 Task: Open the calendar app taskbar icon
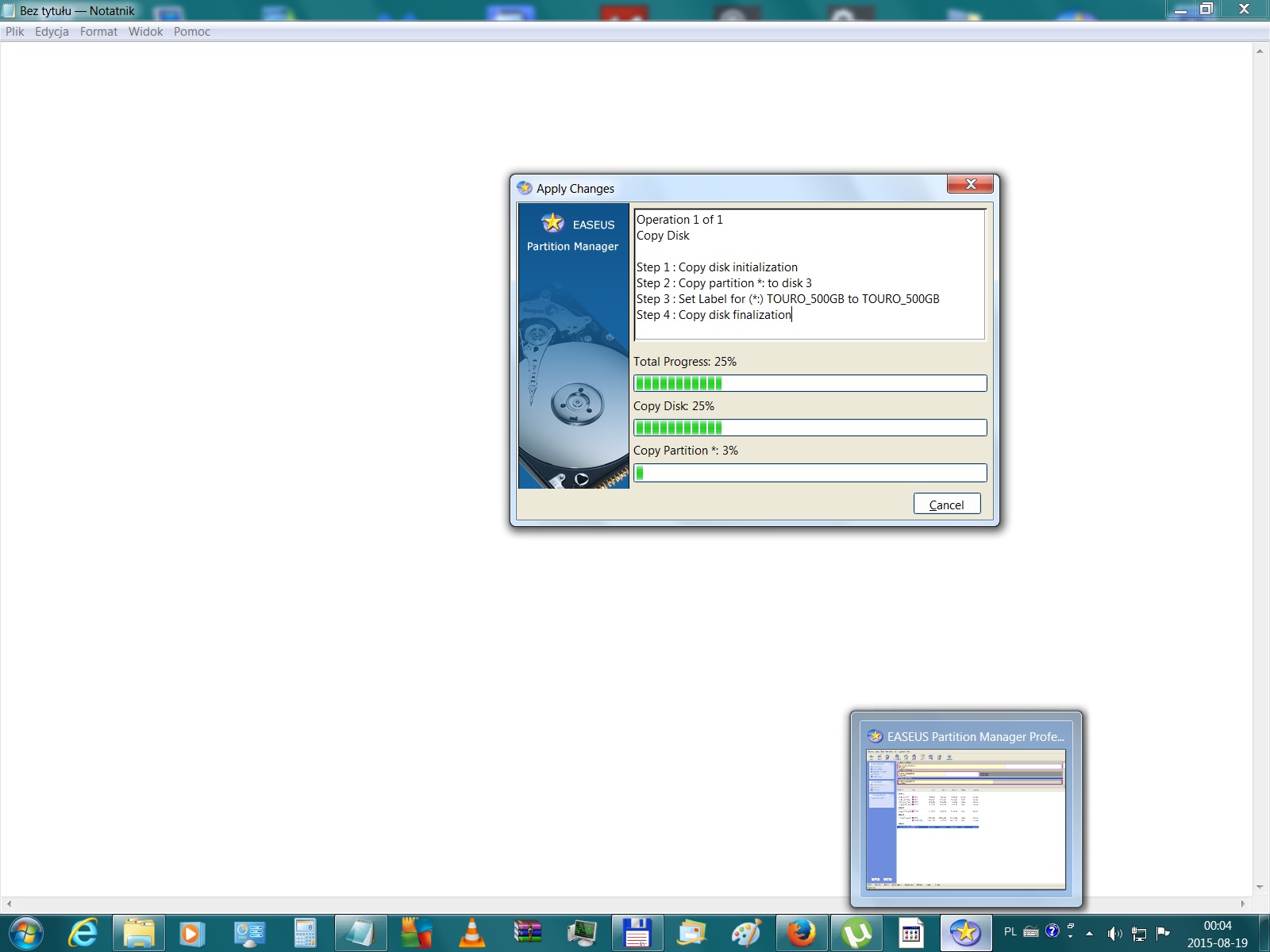tap(911, 933)
